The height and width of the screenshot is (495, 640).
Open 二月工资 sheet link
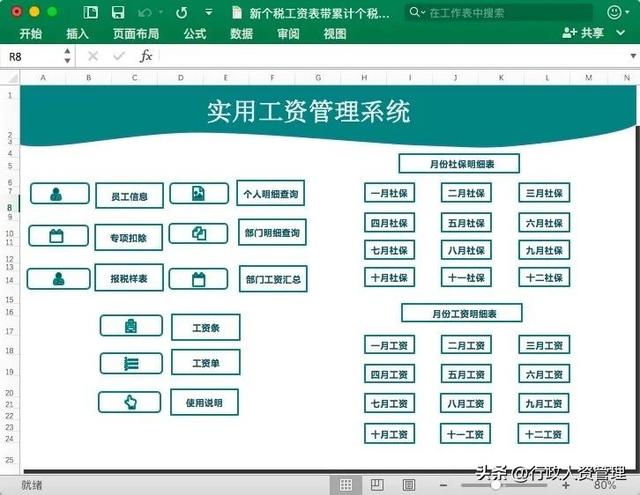pyautogui.click(x=466, y=345)
